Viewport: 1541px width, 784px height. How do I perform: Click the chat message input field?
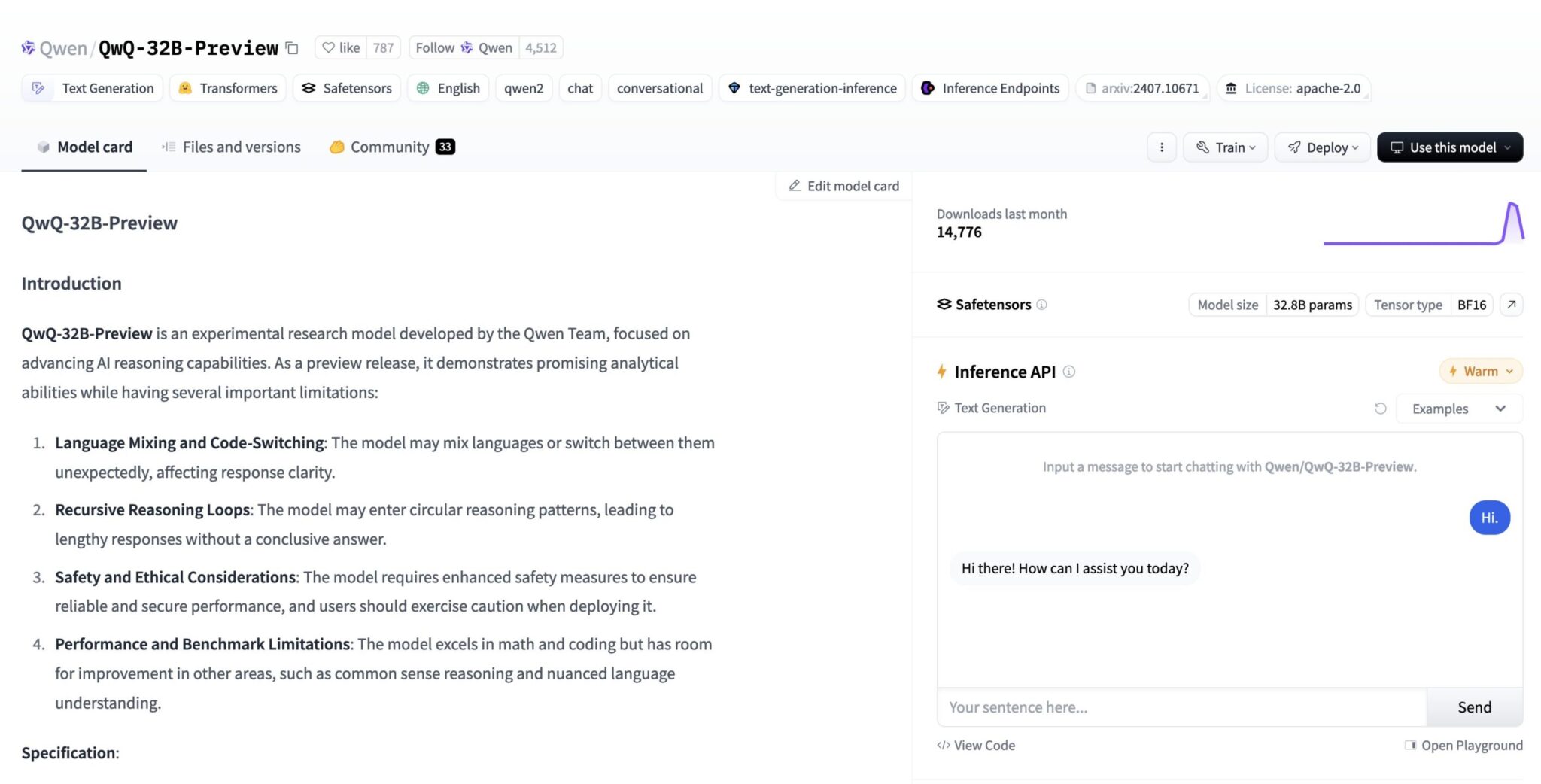click(x=1181, y=707)
